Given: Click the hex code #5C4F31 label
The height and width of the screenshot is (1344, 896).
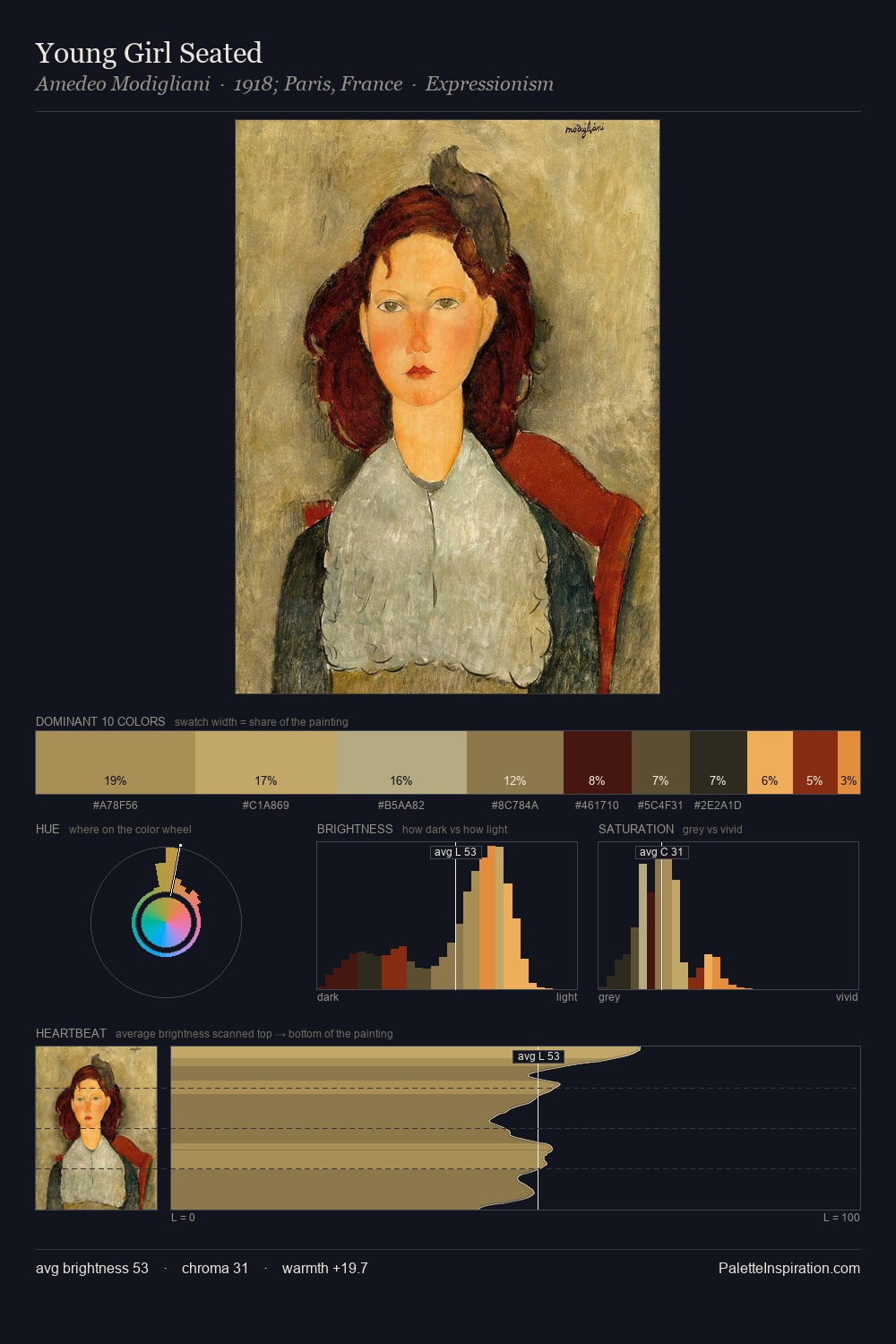Looking at the screenshot, I should [x=660, y=806].
